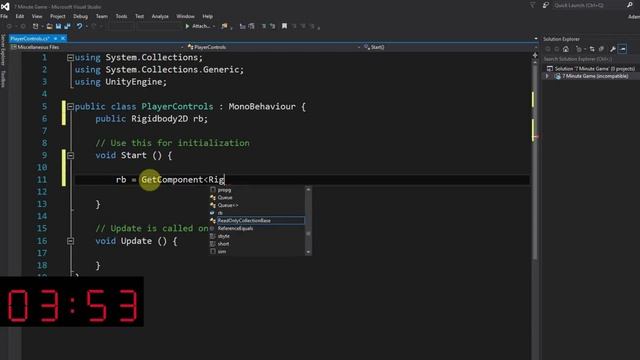Open Solution Explorer Home icon
640x360 pixels.
pyautogui.click(x=566, y=49)
